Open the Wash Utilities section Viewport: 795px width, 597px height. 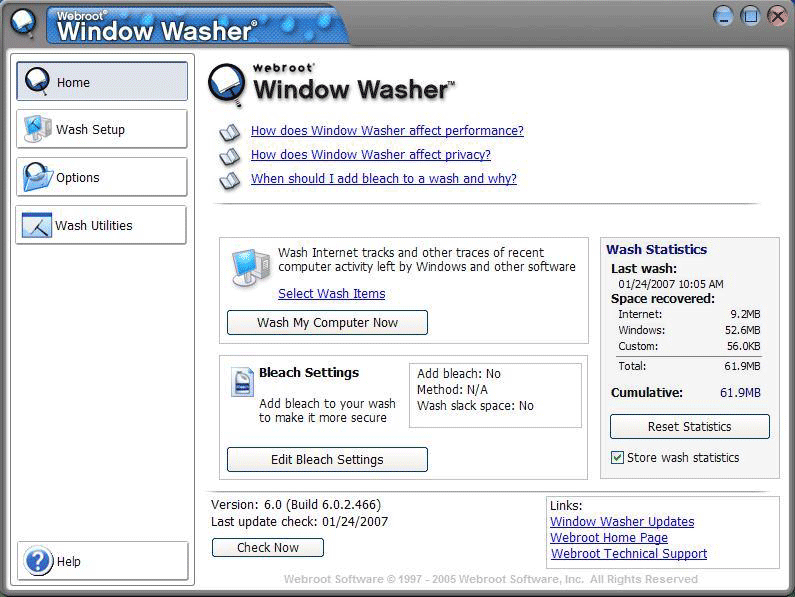coord(101,225)
